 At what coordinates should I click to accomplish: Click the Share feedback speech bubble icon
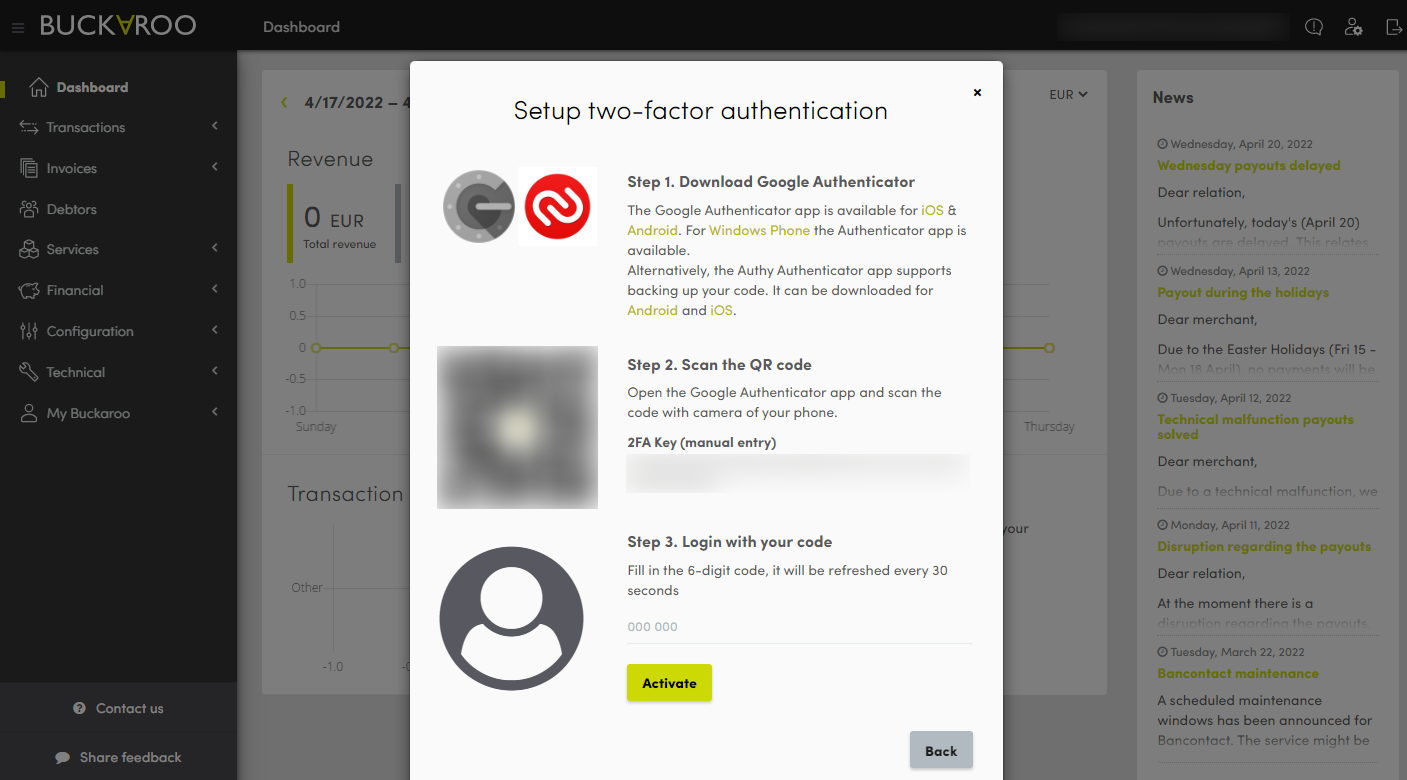pyautogui.click(x=63, y=757)
